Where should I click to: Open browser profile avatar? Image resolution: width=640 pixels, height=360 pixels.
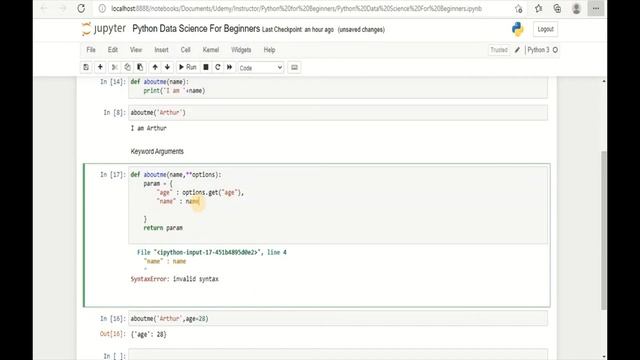pyautogui.click(x=576, y=9)
